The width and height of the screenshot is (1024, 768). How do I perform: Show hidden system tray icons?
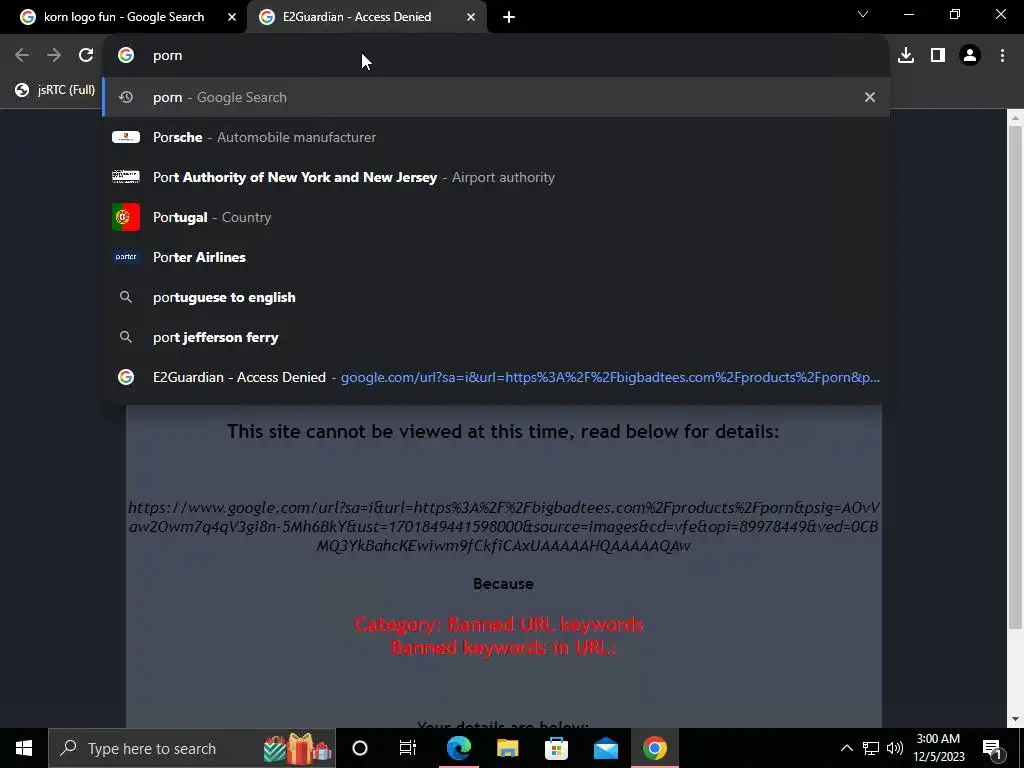click(846, 748)
